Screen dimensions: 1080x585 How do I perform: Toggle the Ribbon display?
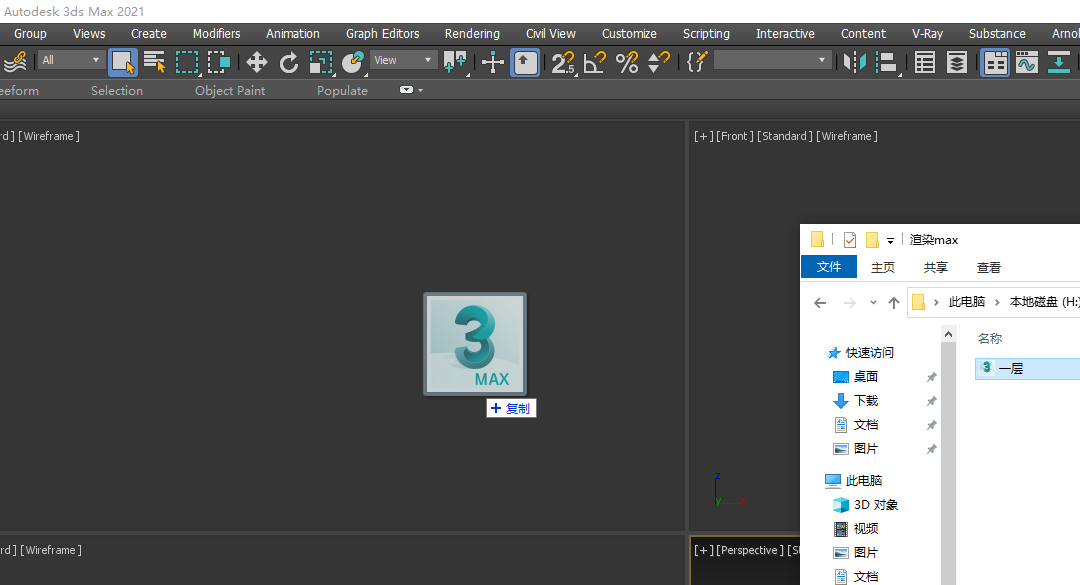(x=995, y=62)
